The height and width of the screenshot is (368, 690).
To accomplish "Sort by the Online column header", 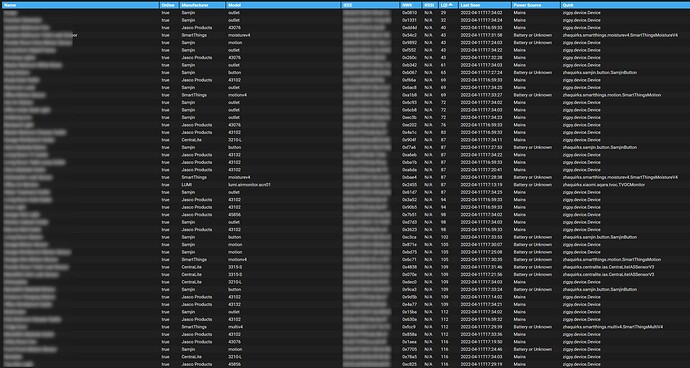I will click(x=169, y=5).
